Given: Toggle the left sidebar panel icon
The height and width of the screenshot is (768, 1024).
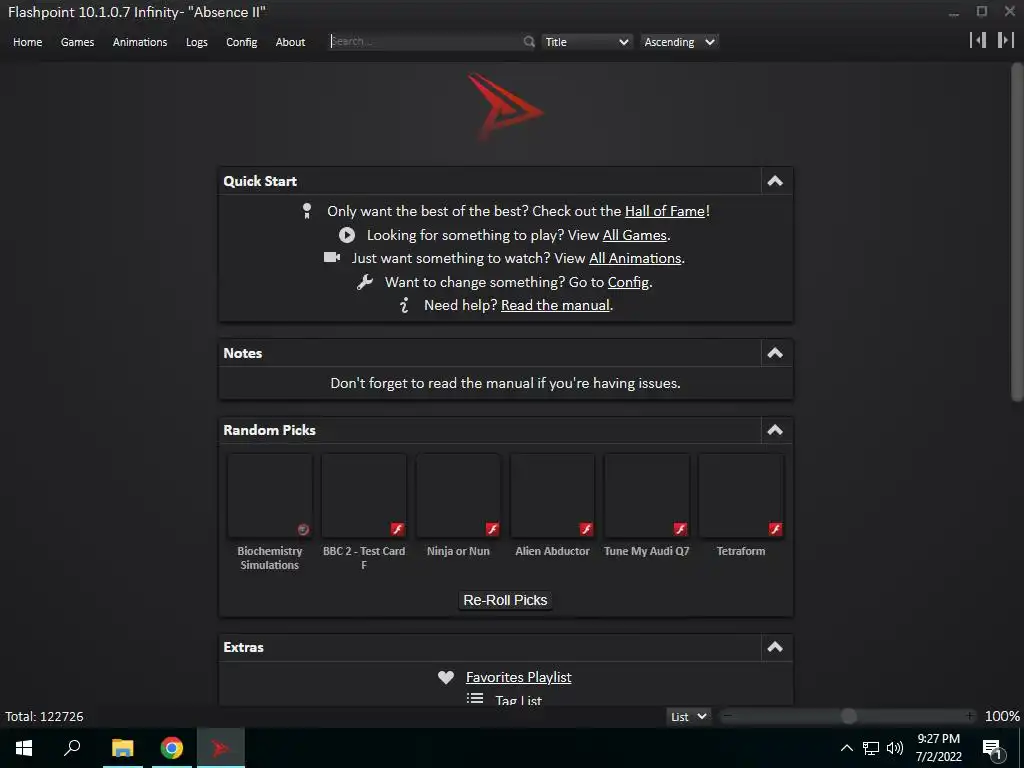Looking at the screenshot, I should click(978, 40).
